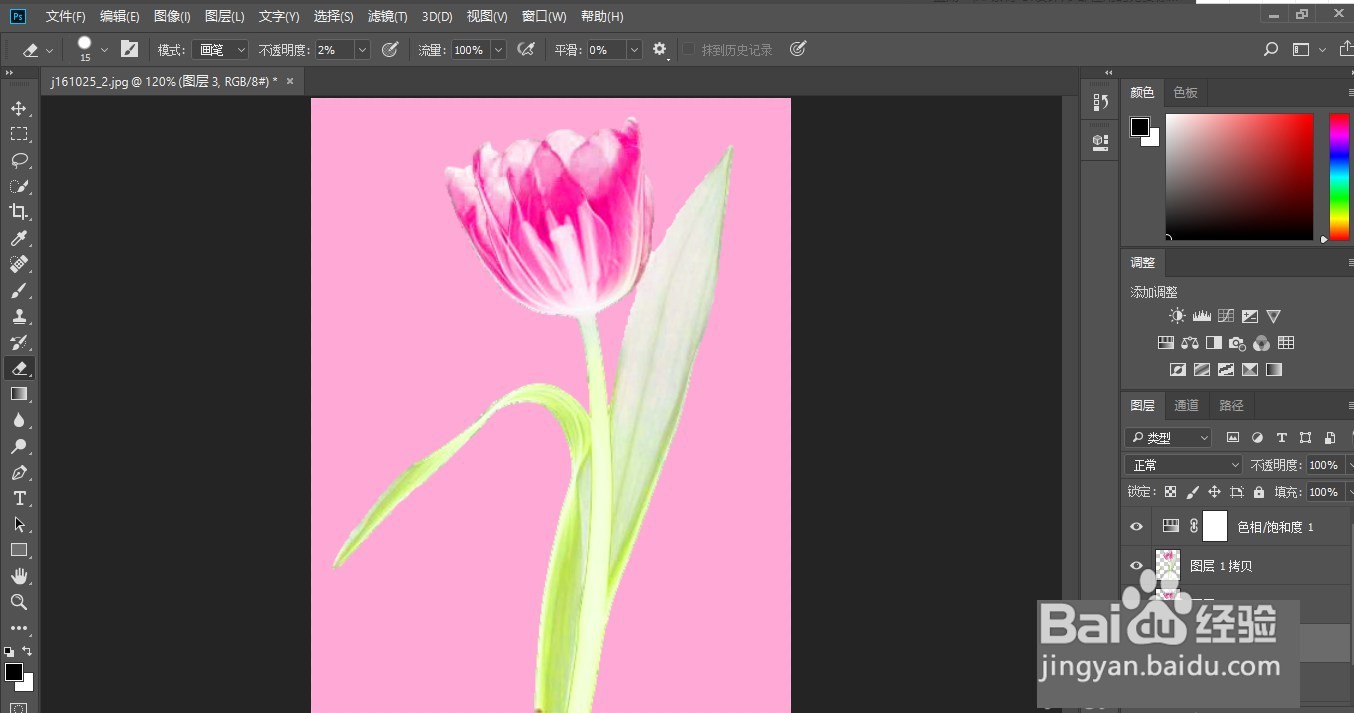Select the Path Selection tool
1354x713 pixels.
(x=19, y=524)
